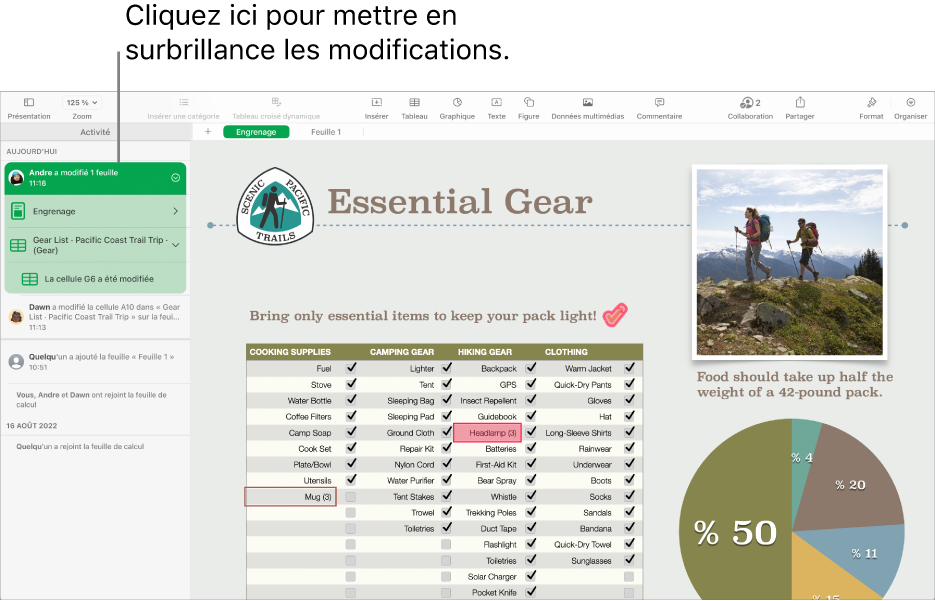Toggle the Sunglasses checkbox
Screen dimensions: 935x601
[x=629, y=560]
